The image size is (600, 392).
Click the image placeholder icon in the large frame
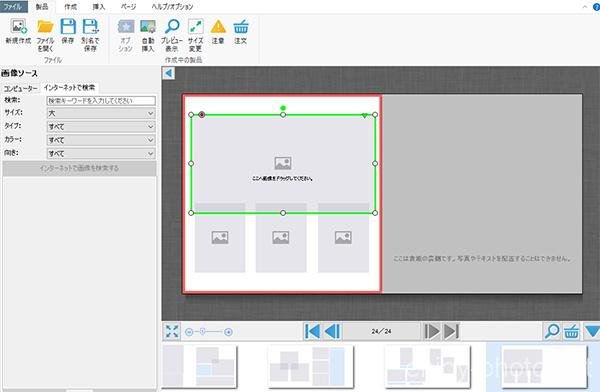click(283, 163)
